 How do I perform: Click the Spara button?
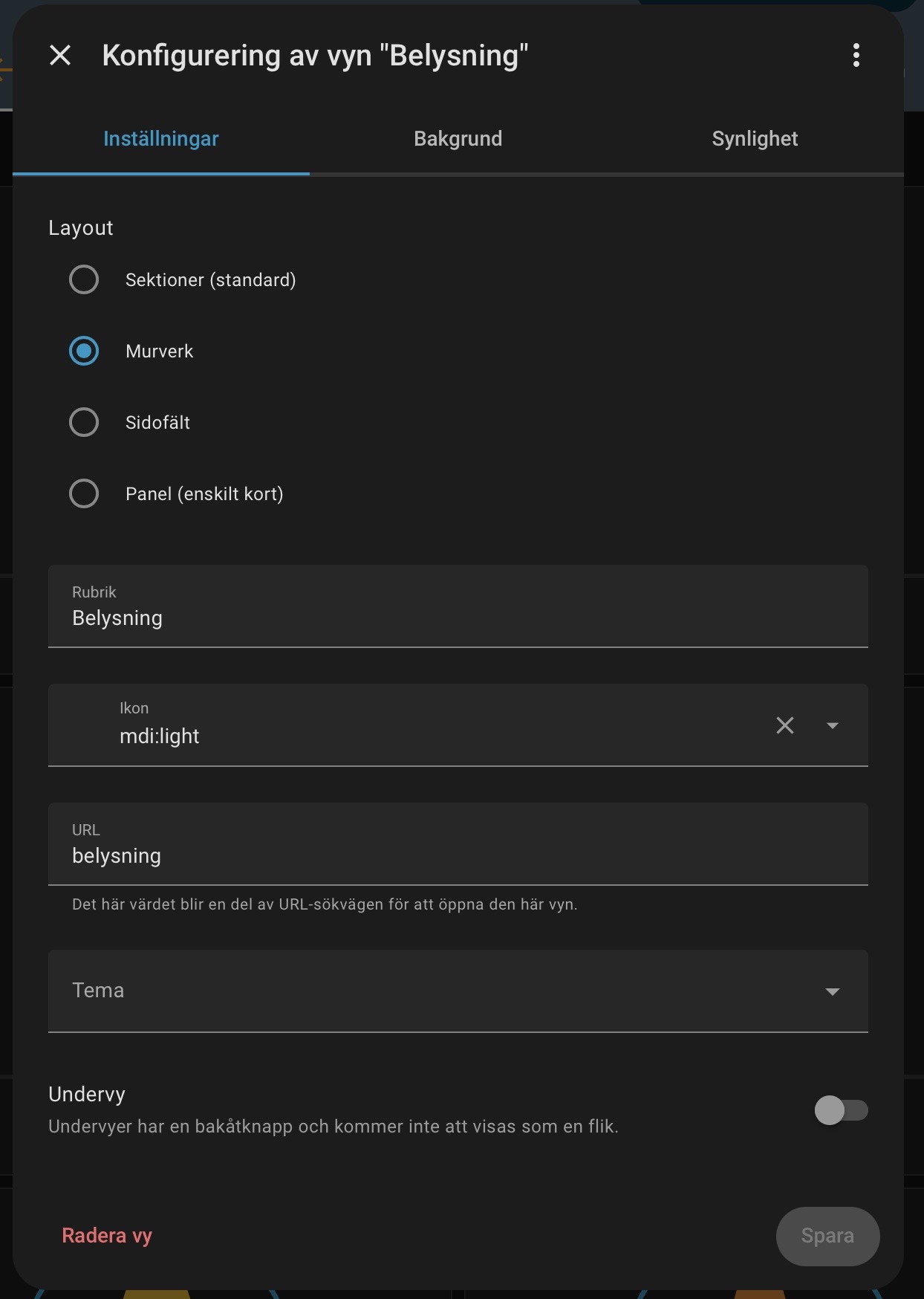(827, 1236)
